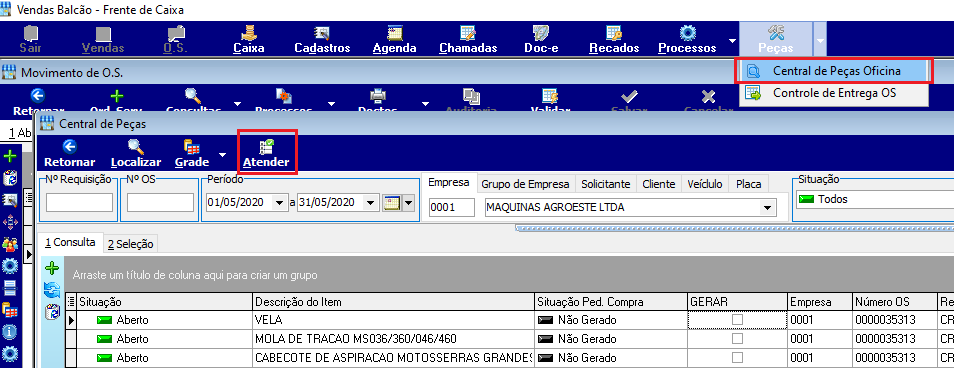
Task: Select Não Gerado cell in CABECOTE row
Action: coord(610,358)
